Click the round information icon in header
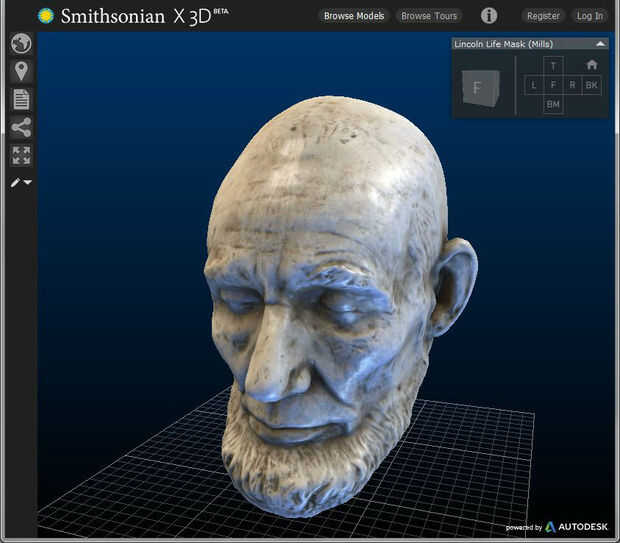Image resolution: width=620 pixels, height=543 pixels. point(489,16)
